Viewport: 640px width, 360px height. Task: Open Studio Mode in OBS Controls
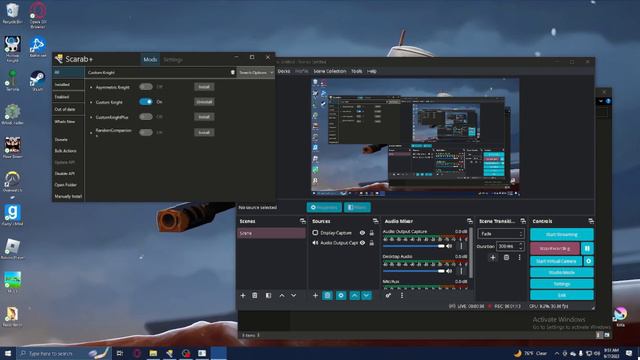[562, 272]
